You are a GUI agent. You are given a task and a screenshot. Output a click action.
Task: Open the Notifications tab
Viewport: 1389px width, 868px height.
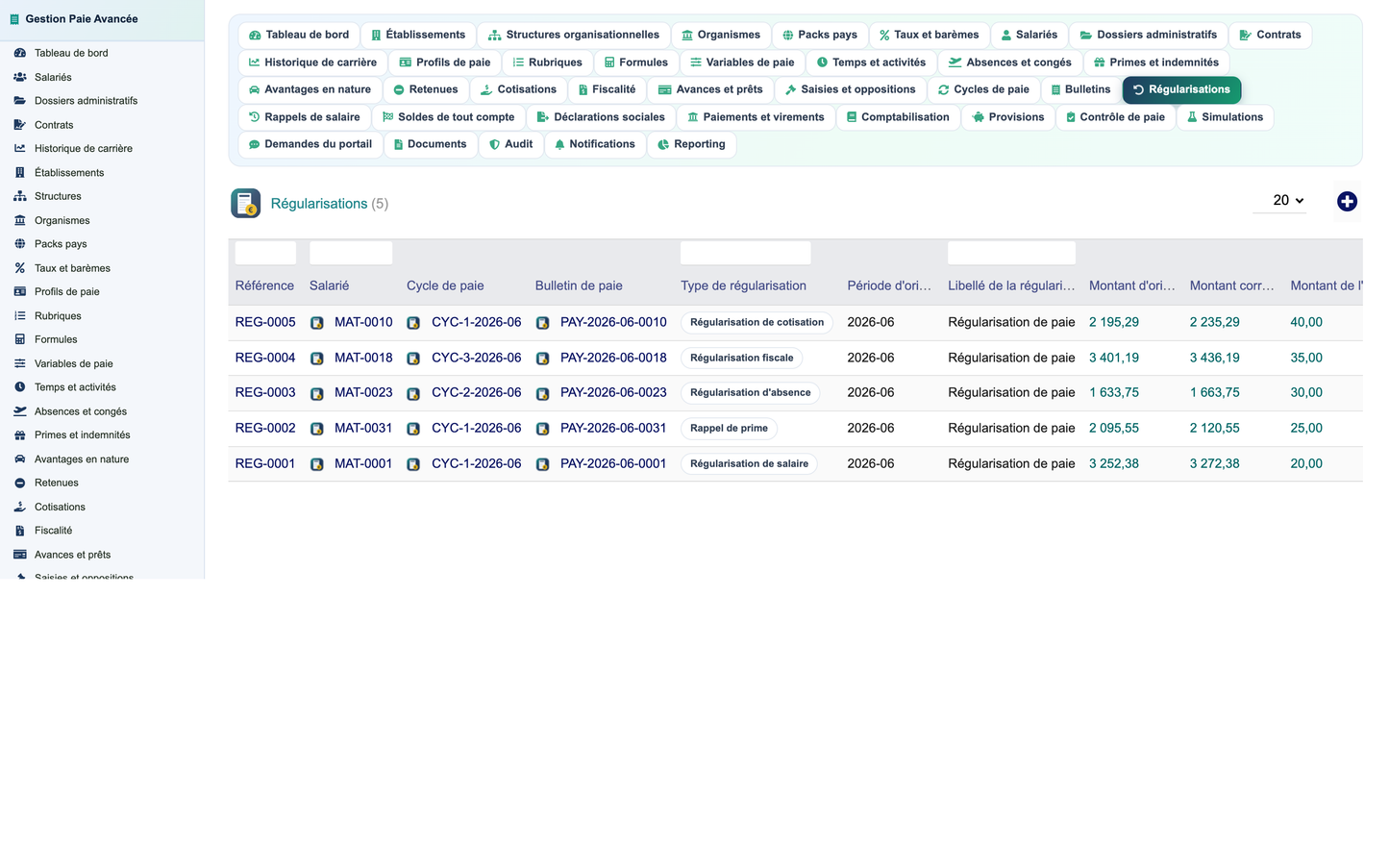click(594, 144)
